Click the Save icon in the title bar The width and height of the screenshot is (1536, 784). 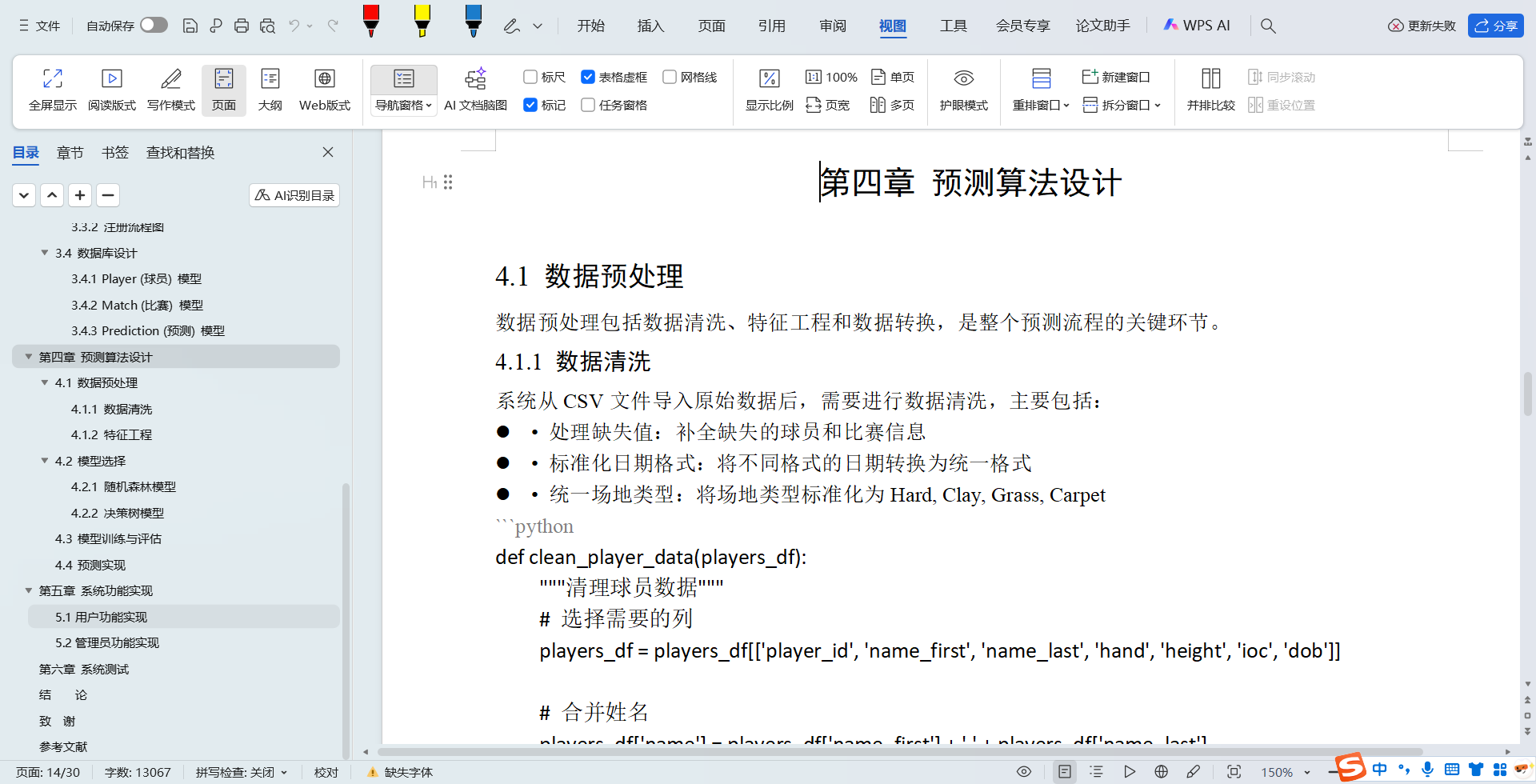point(190,26)
